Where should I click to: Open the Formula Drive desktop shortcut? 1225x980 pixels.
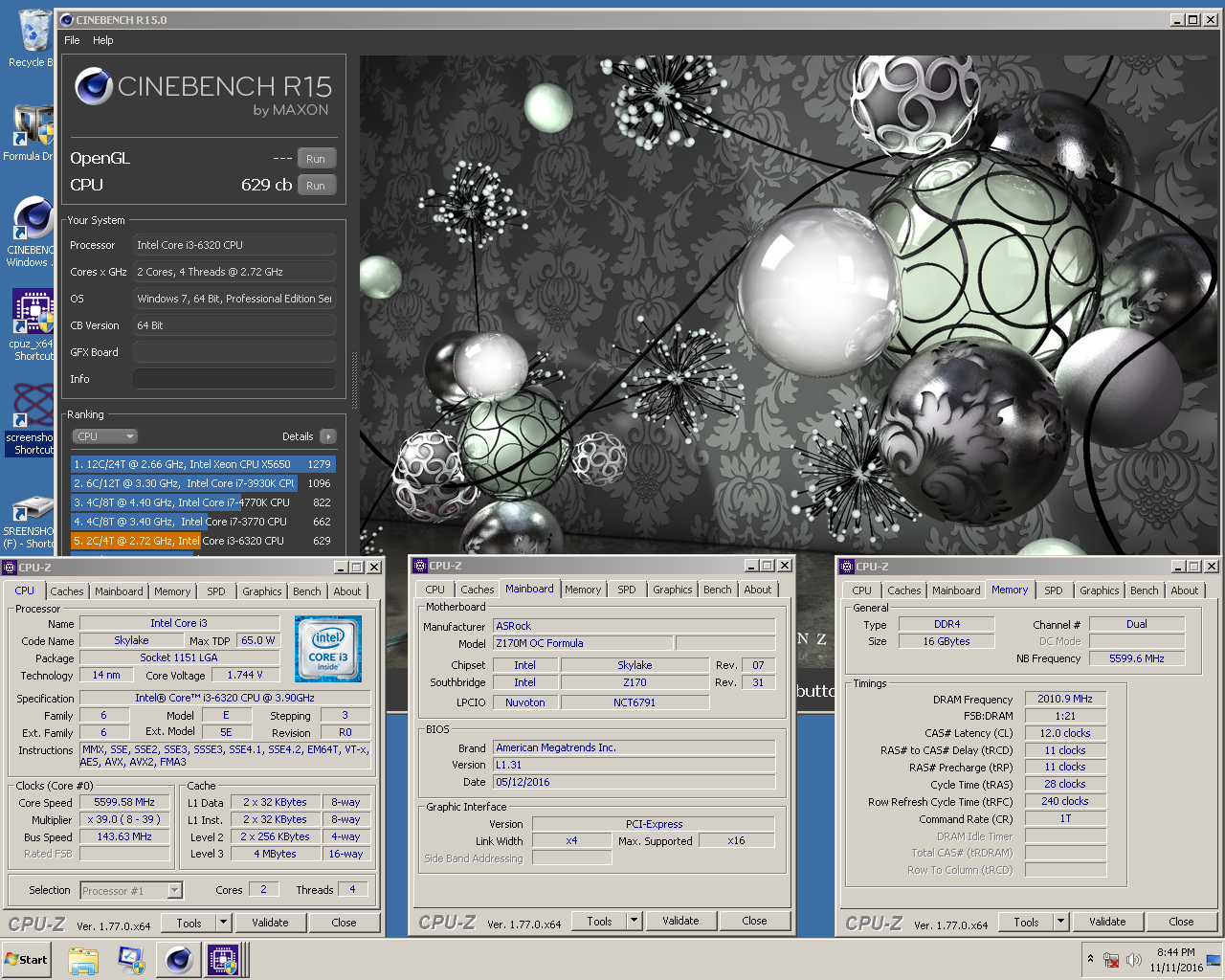click(31, 133)
